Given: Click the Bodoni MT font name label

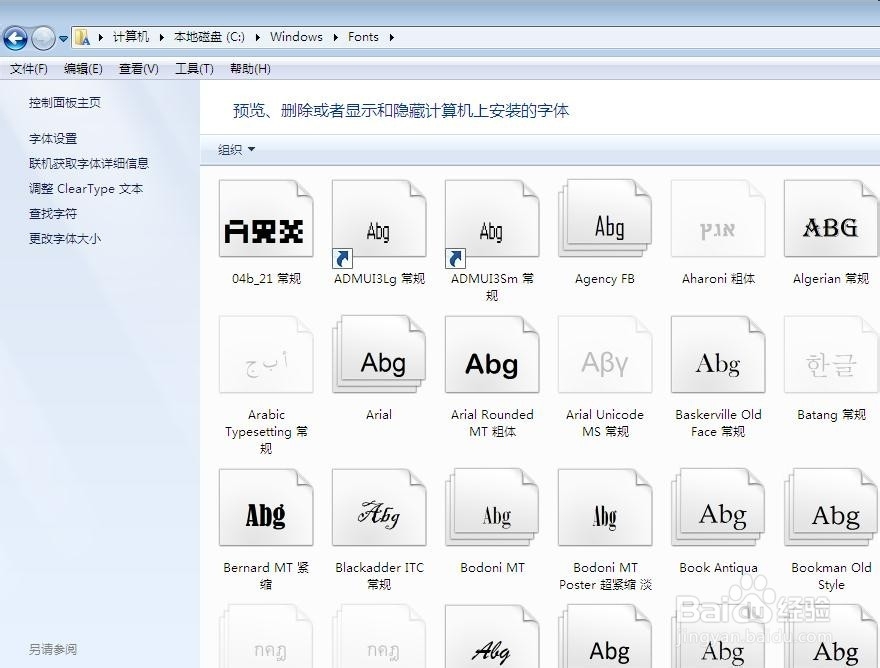Looking at the screenshot, I should coord(492,568).
